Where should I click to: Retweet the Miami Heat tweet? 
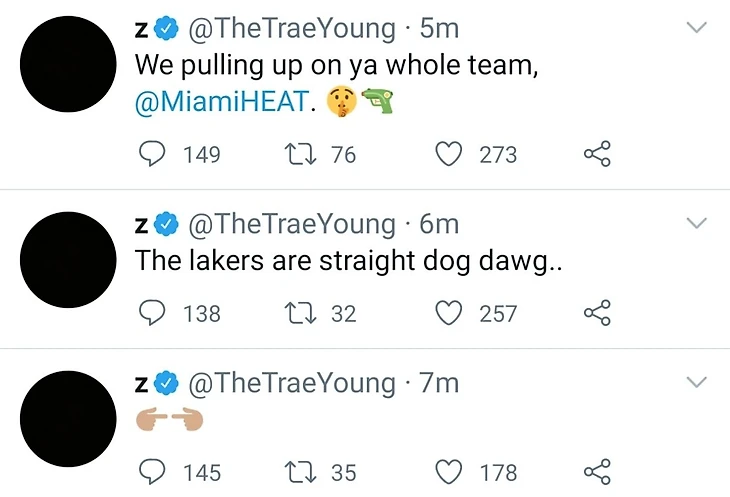click(299, 154)
